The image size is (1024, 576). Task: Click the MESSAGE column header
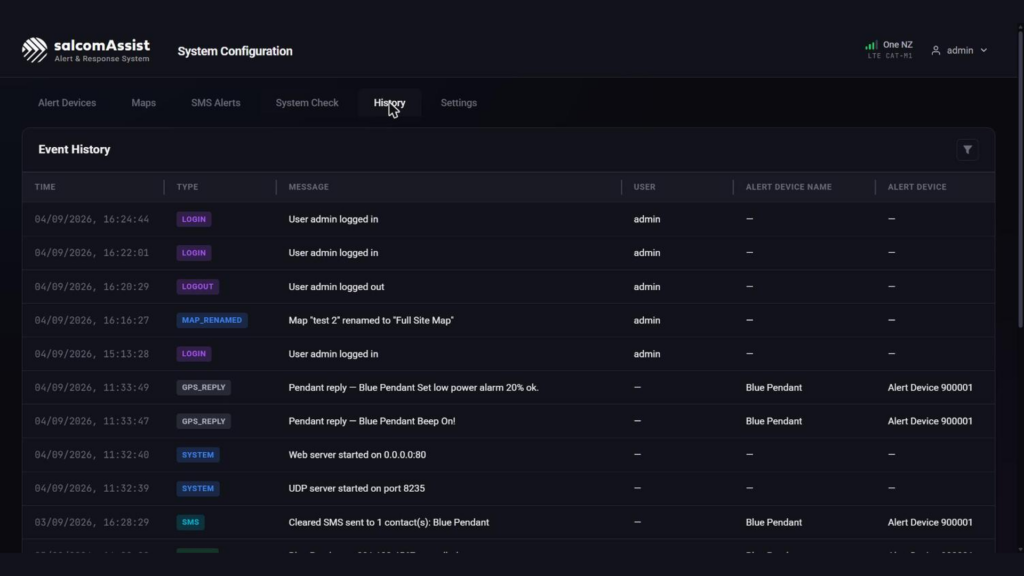pyautogui.click(x=309, y=187)
